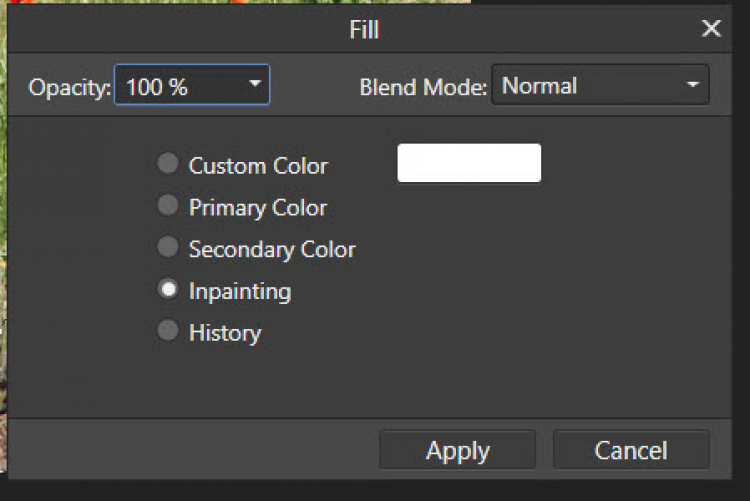The width and height of the screenshot is (750, 501).
Task: Click the Apply button
Action: 458,450
